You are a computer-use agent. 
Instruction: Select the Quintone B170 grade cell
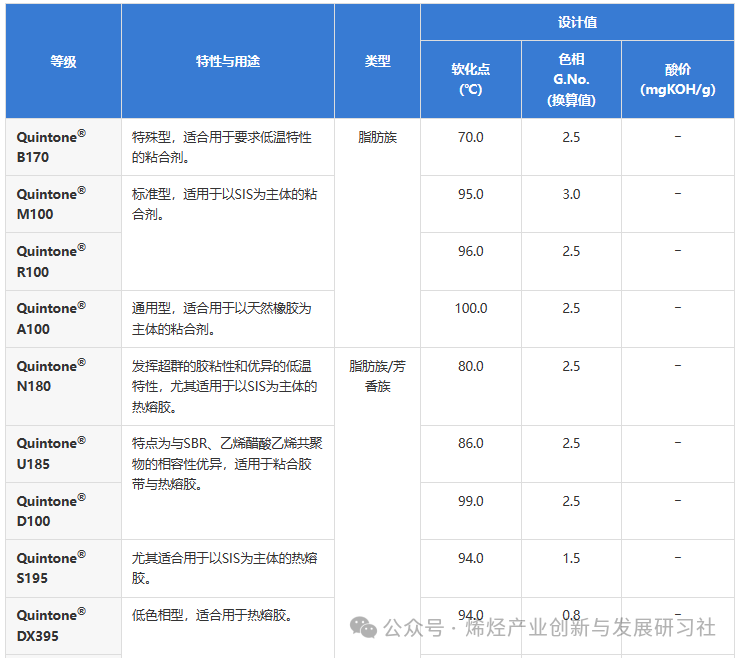pyautogui.click(x=63, y=147)
